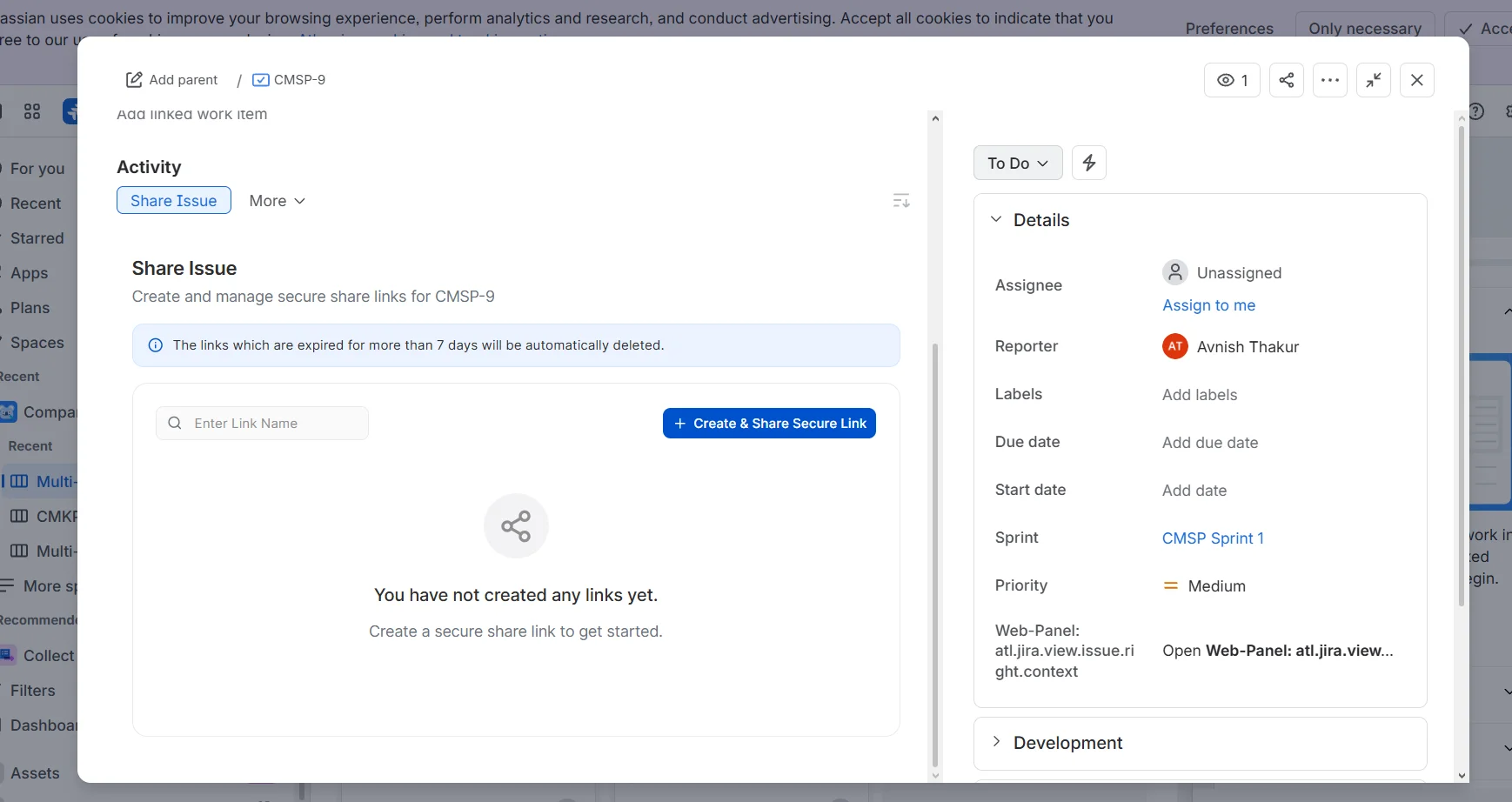
Task: Click the Assign to me link
Action: [1208, 305]
